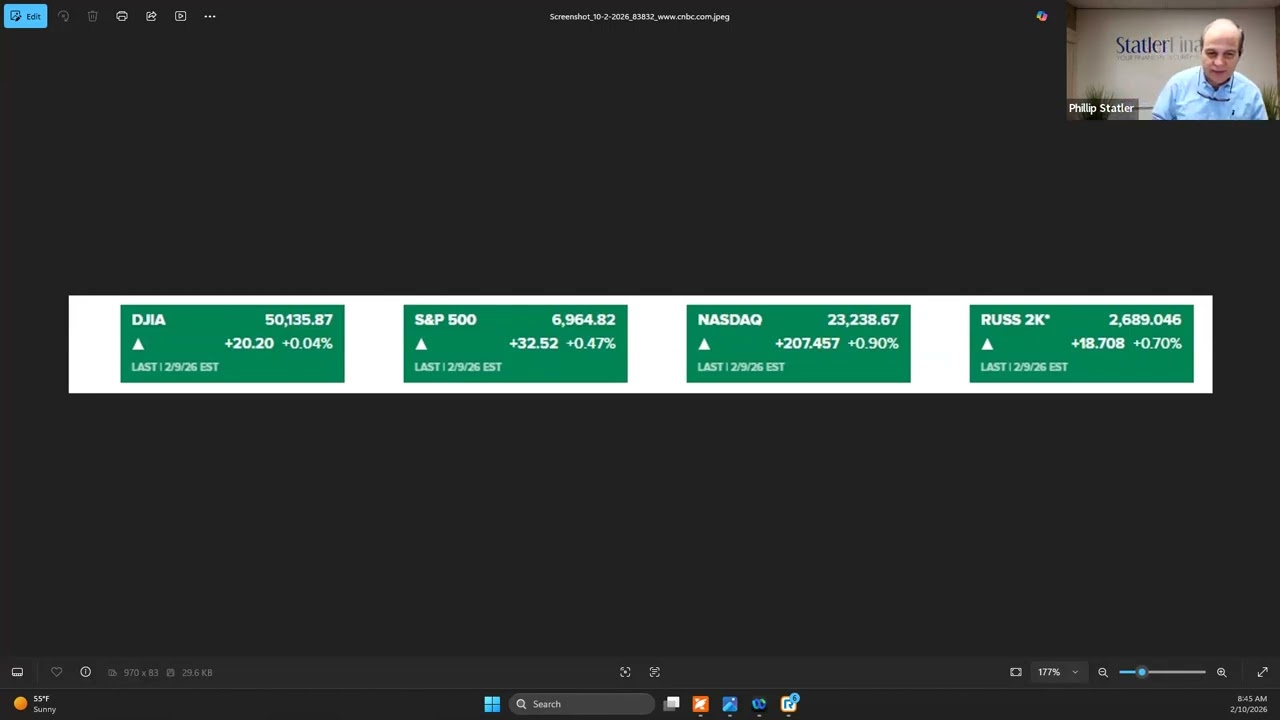The image size is (1280, 720).
Task: Click the DJIA change +20.20
Action: point(249,343)
